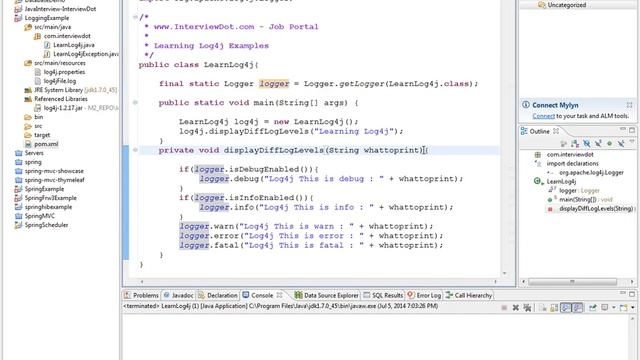The width and height of the screenshot is (640, 360).
Task: Collapse the displayDiffLogLevels method fold marker
Action: (135, 150)
